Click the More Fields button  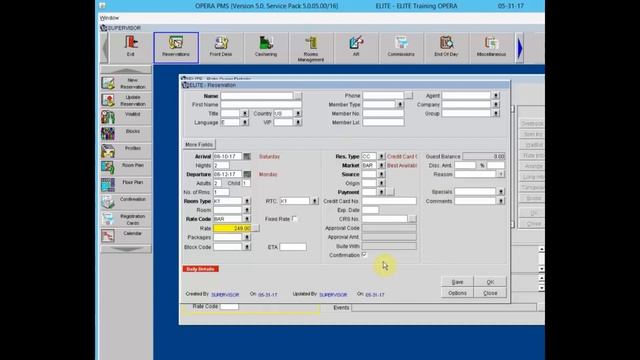pyautogui.click(x=199, y=144)
